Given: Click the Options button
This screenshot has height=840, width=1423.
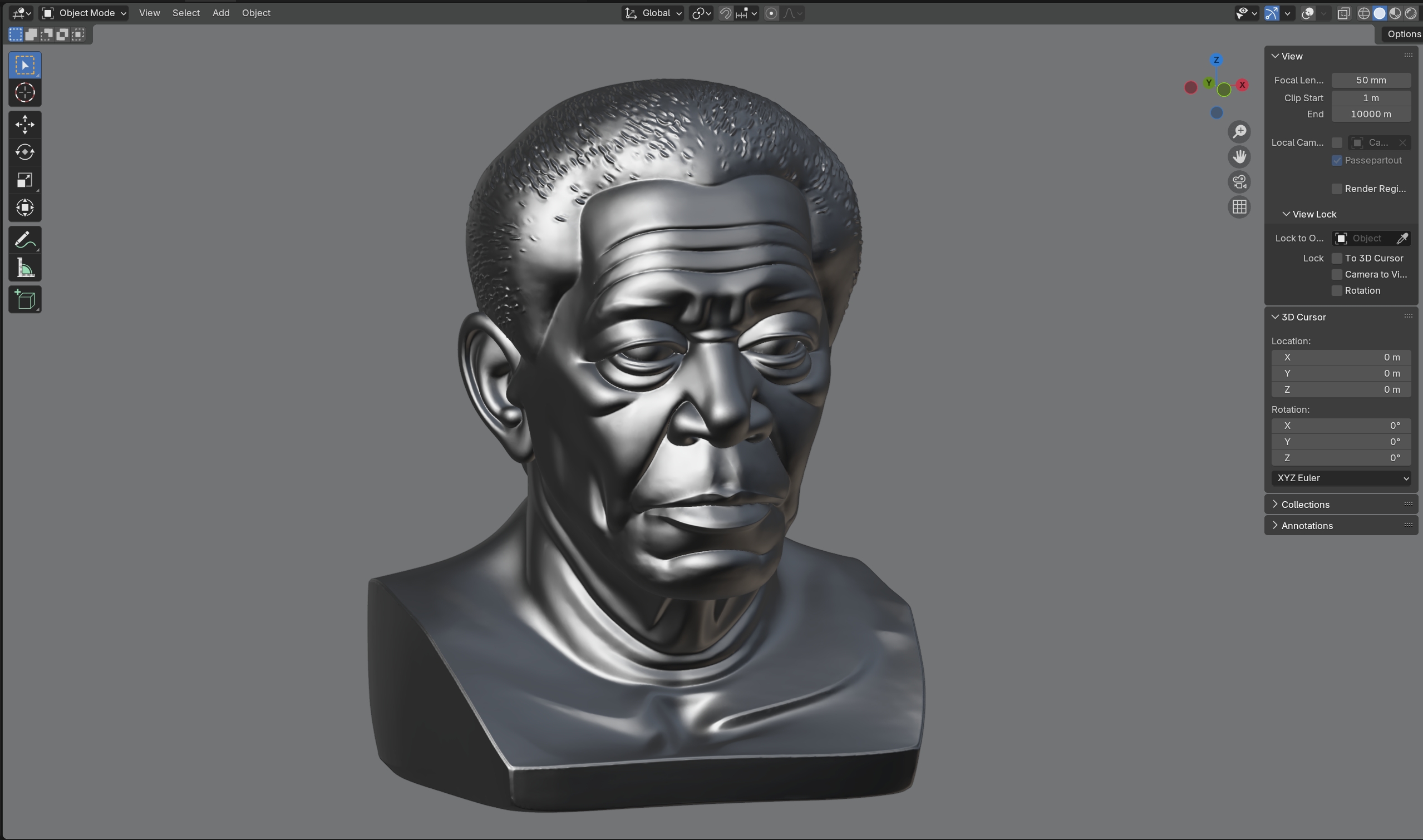Looking at the screenshot, I should click(x=1402, y=34).
